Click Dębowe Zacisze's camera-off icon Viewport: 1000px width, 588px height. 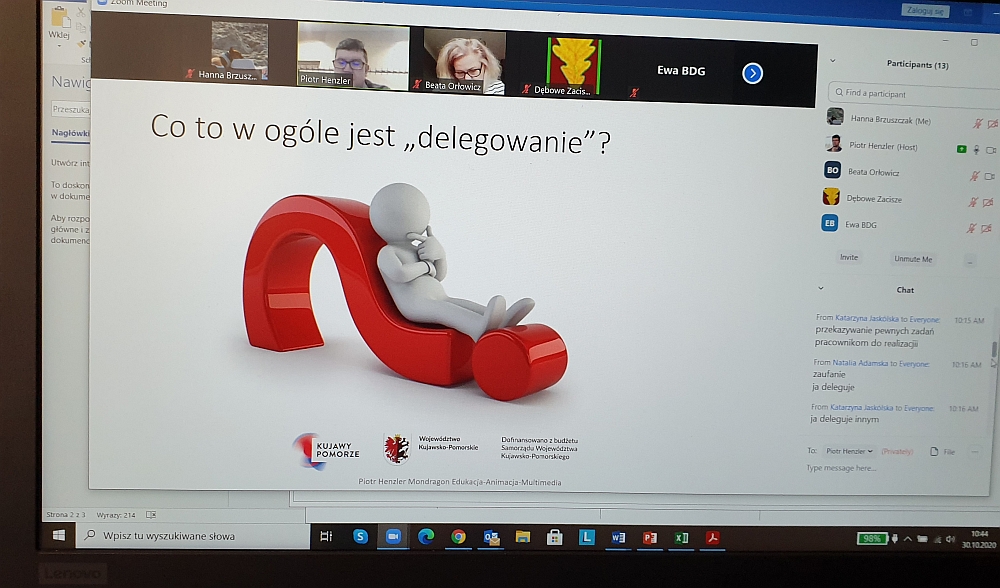click(x=988, y=202)
